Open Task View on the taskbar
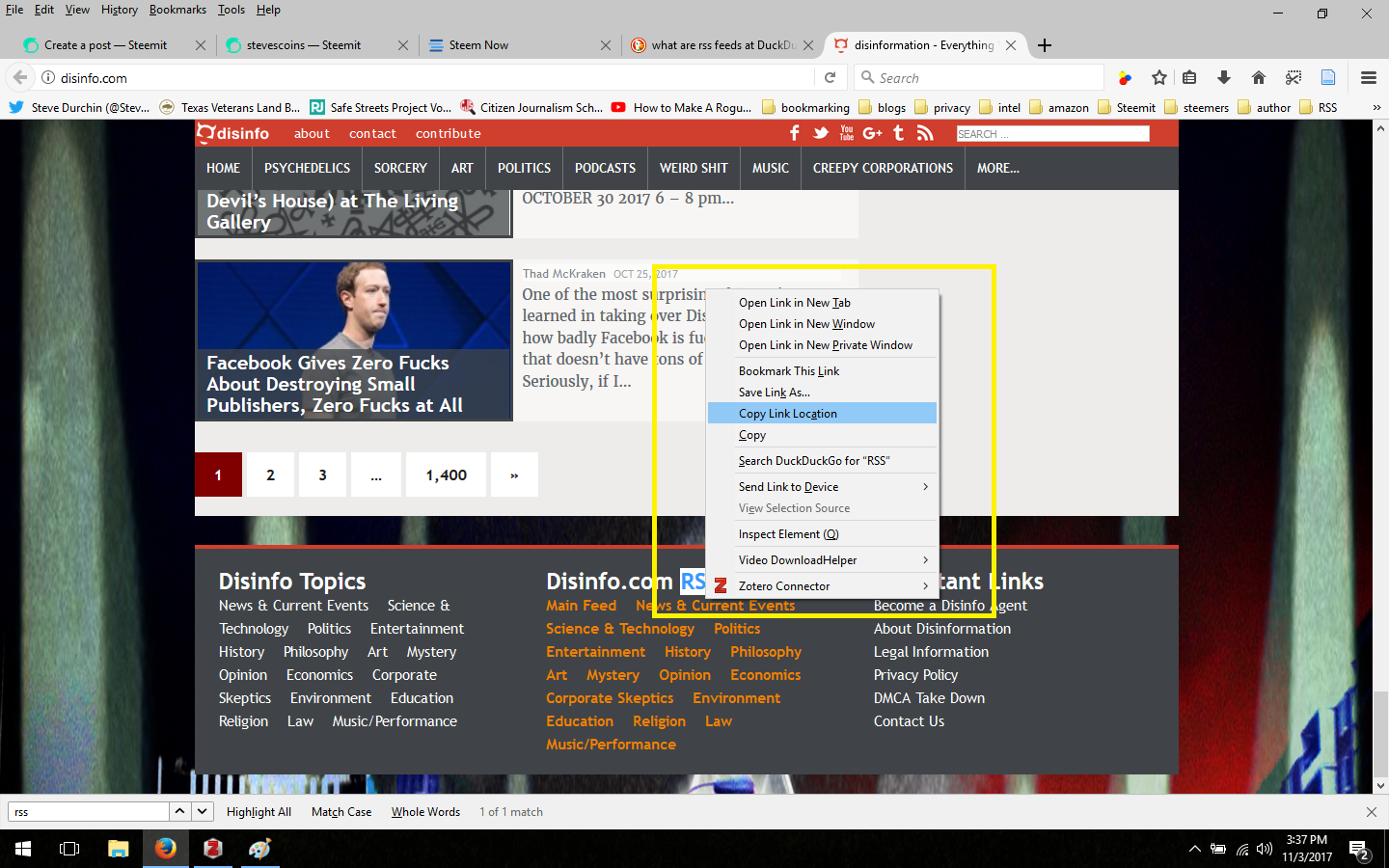 [69, 849]
